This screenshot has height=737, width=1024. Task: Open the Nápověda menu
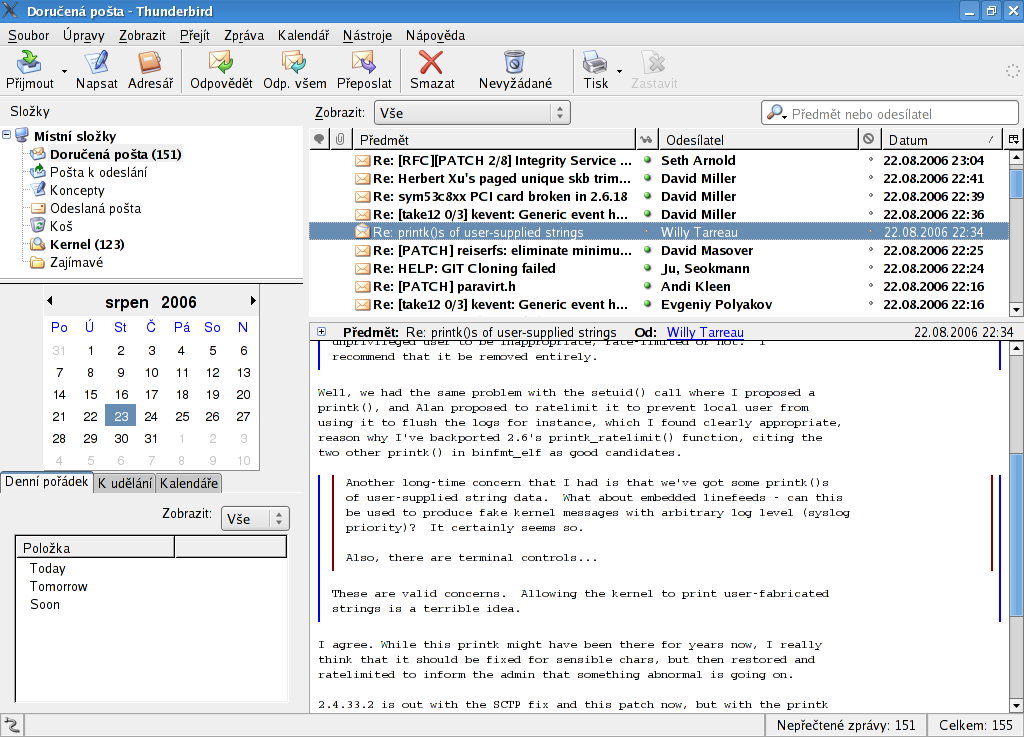435,35
